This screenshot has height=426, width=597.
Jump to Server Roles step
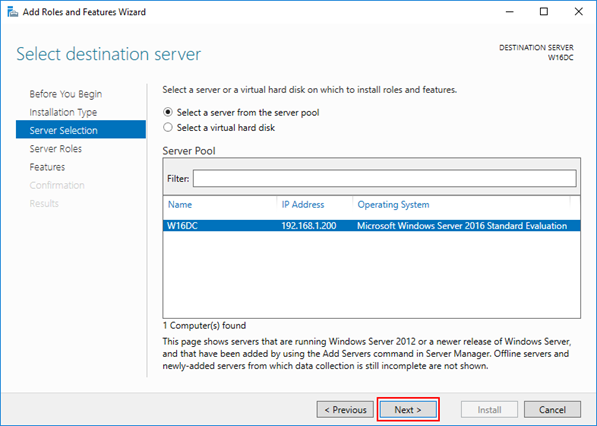[x=56, y=148]
